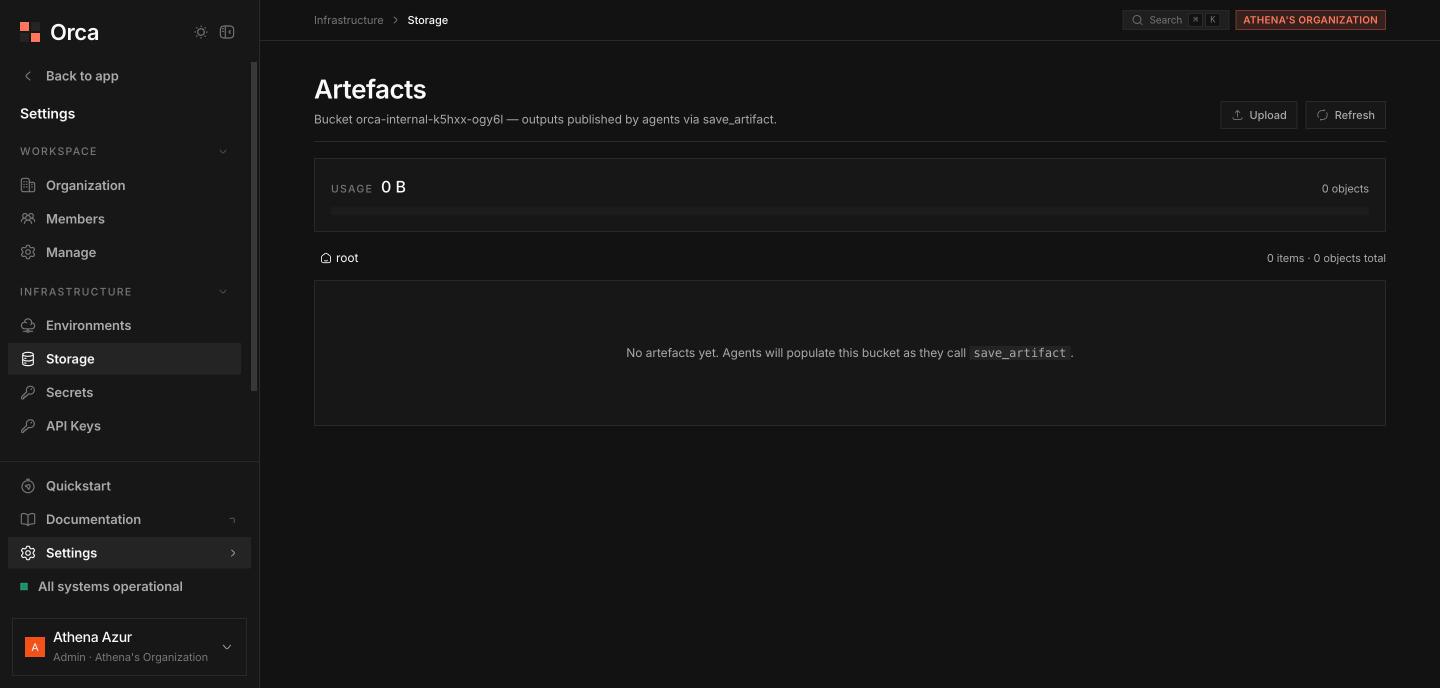Click the '0 B' usage value
Image resolution: width=1440 pixels, height=688 pixels.
point(393,187)
